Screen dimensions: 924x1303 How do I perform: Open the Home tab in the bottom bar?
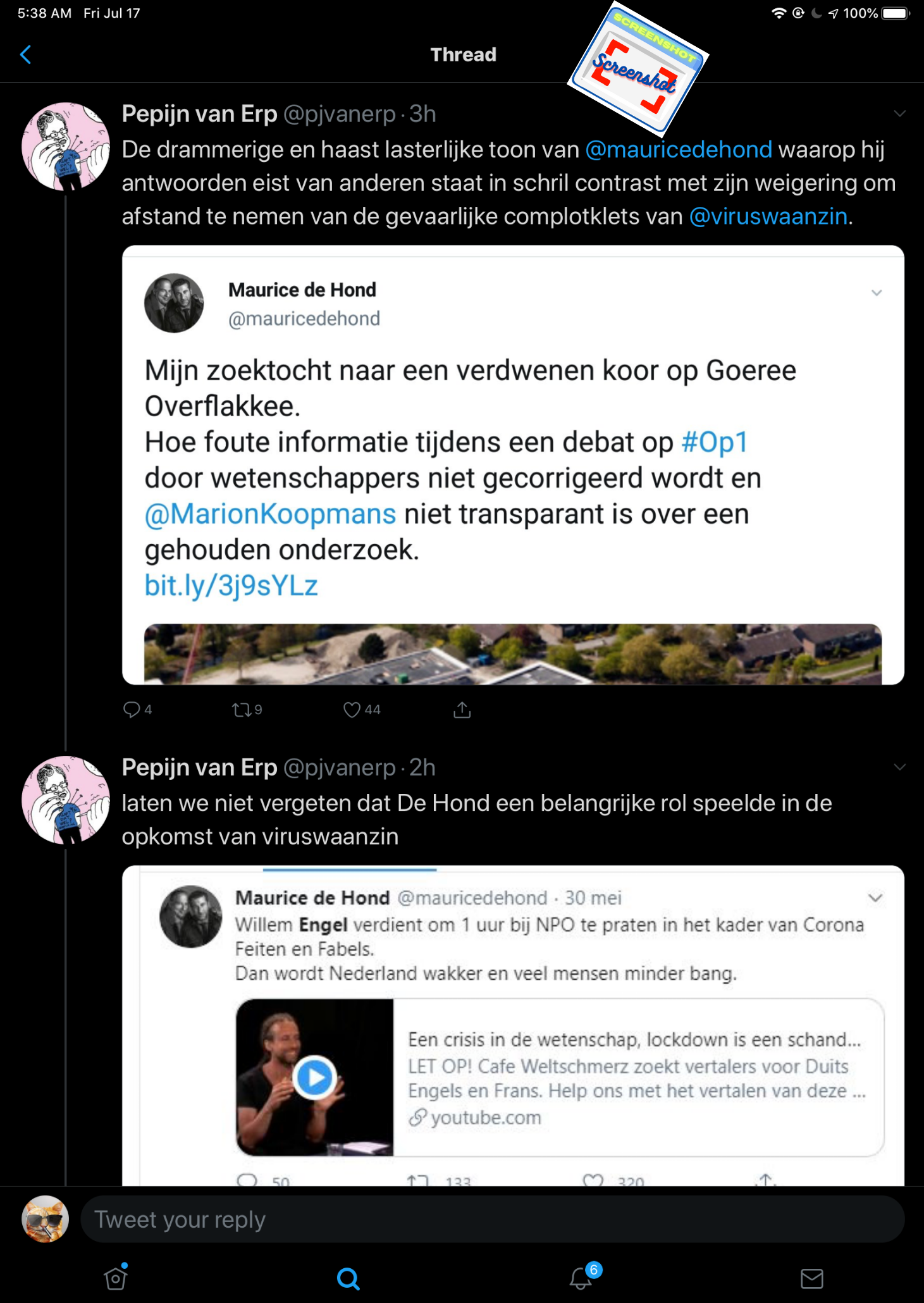click(x=116, y=1278)
